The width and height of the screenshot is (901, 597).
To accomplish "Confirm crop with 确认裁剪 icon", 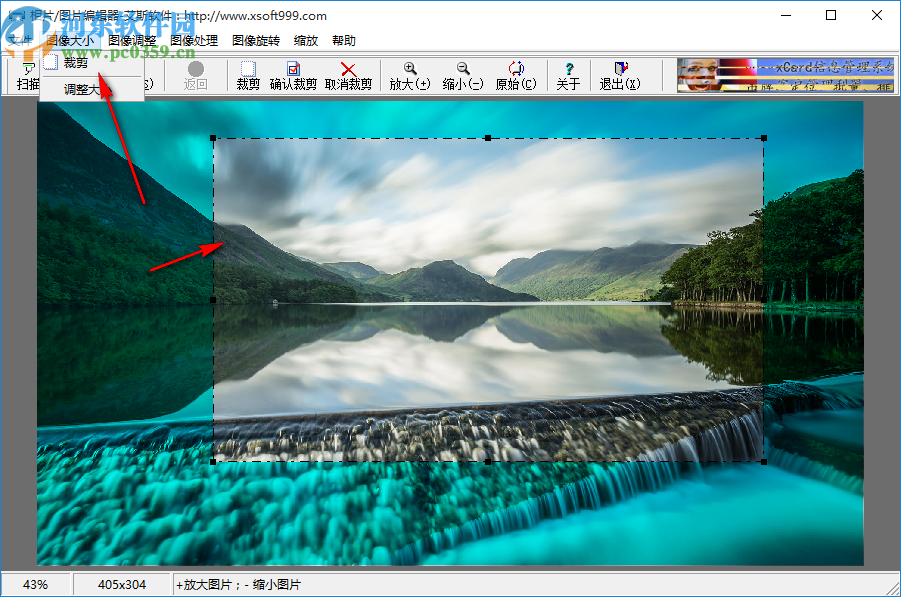I will tap(293, 76).
